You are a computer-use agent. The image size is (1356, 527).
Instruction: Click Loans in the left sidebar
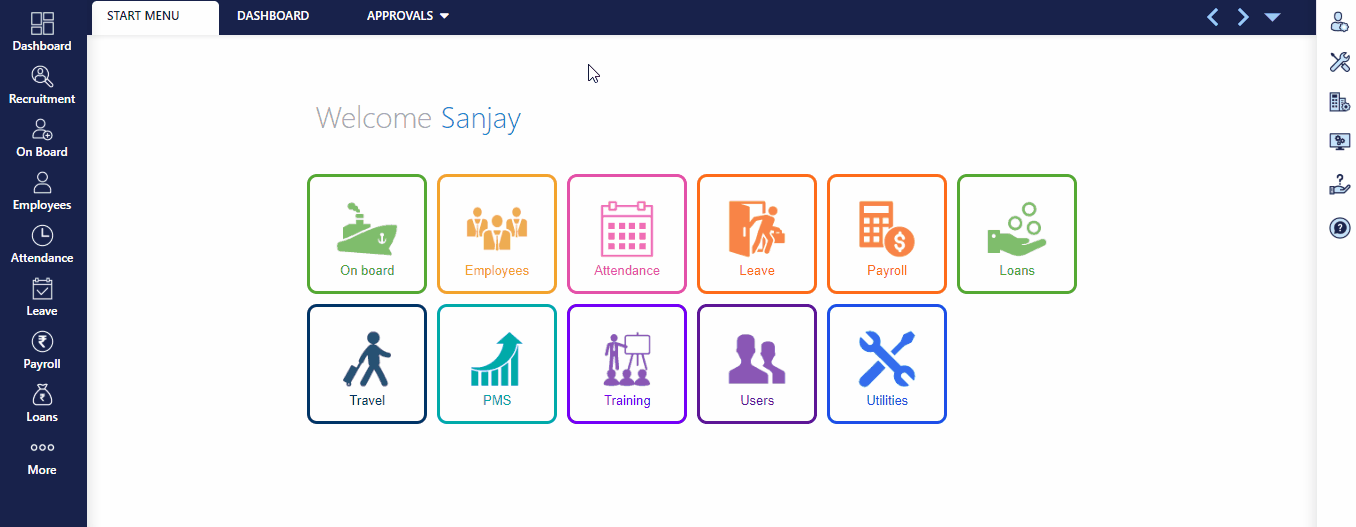pyautogui.click(x=42, y=403)
